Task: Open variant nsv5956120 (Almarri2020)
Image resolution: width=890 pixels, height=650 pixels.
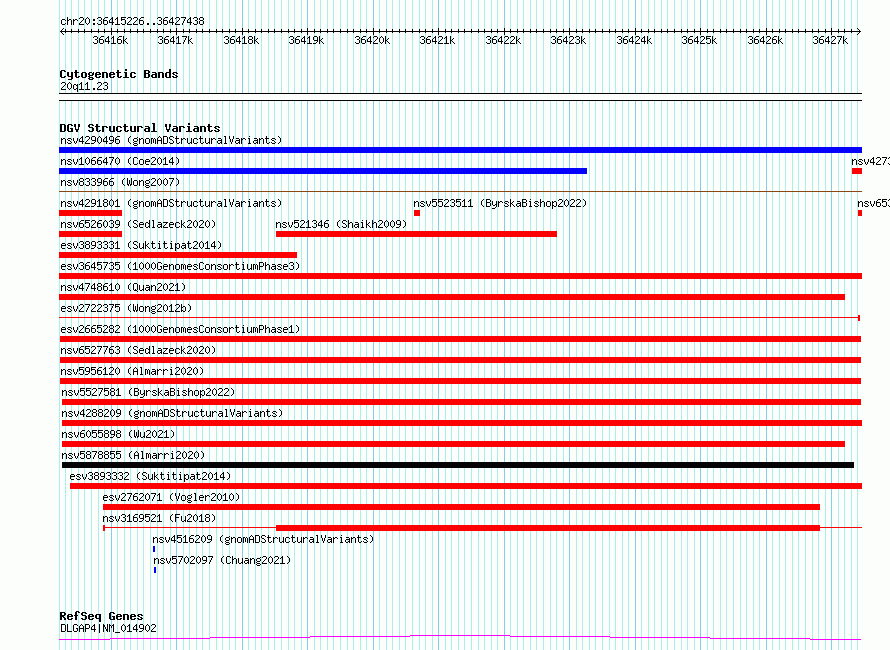Action: pos(132,371)
